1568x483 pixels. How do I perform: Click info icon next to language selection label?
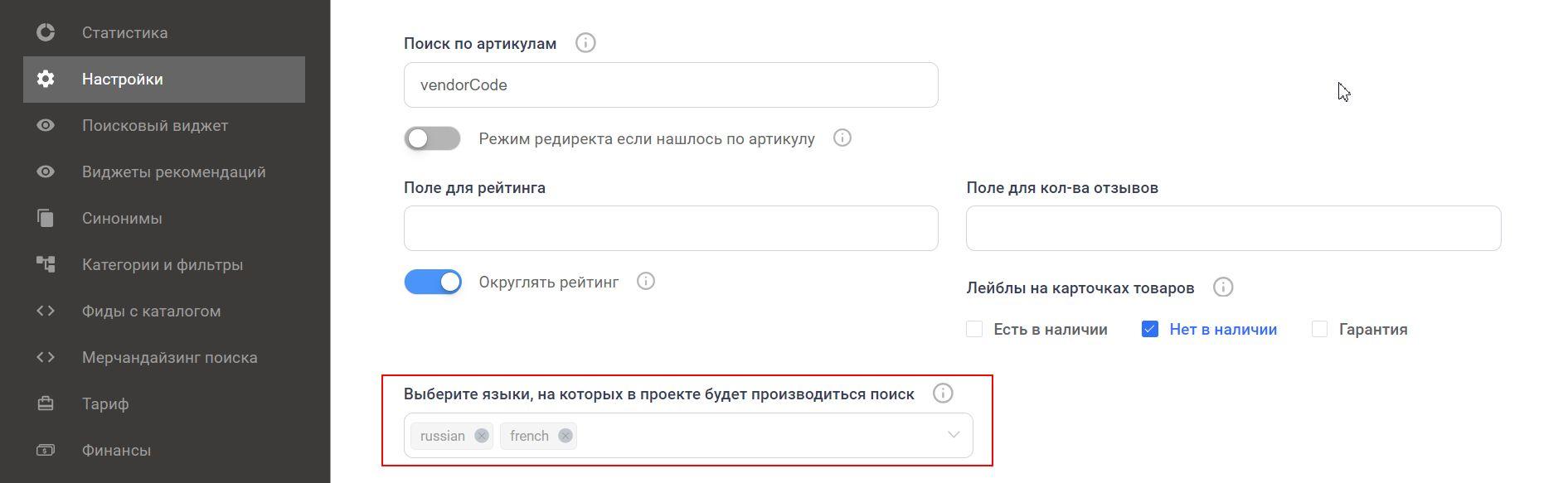(943, 394)
